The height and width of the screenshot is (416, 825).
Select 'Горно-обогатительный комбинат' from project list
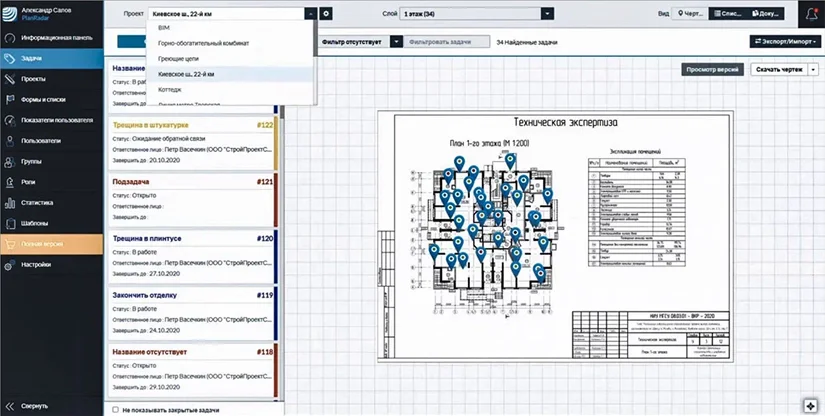[x=204, y=45]
